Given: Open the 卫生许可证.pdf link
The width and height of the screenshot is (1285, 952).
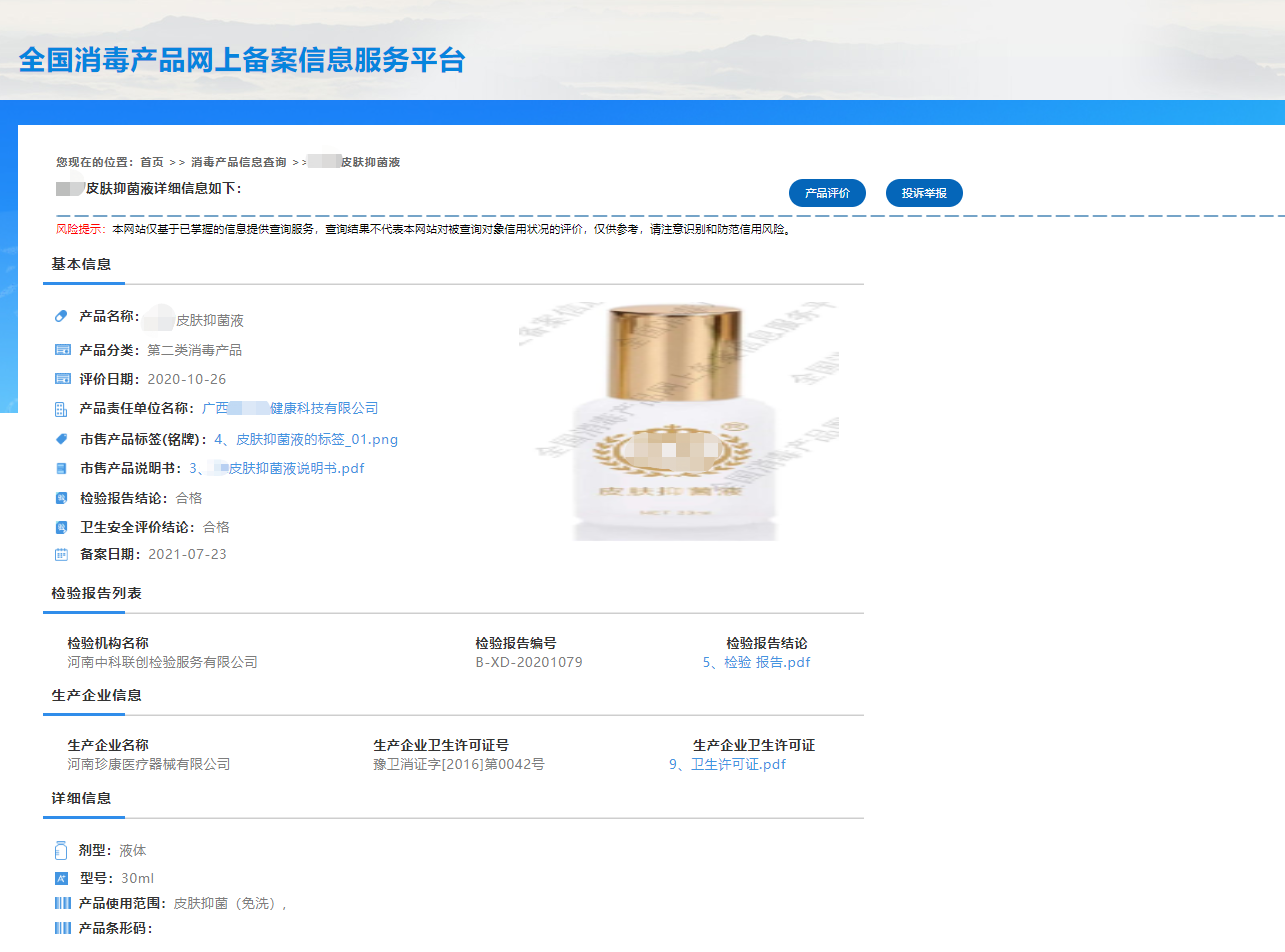Looking at the screenshot, I should tap(727, 764).
